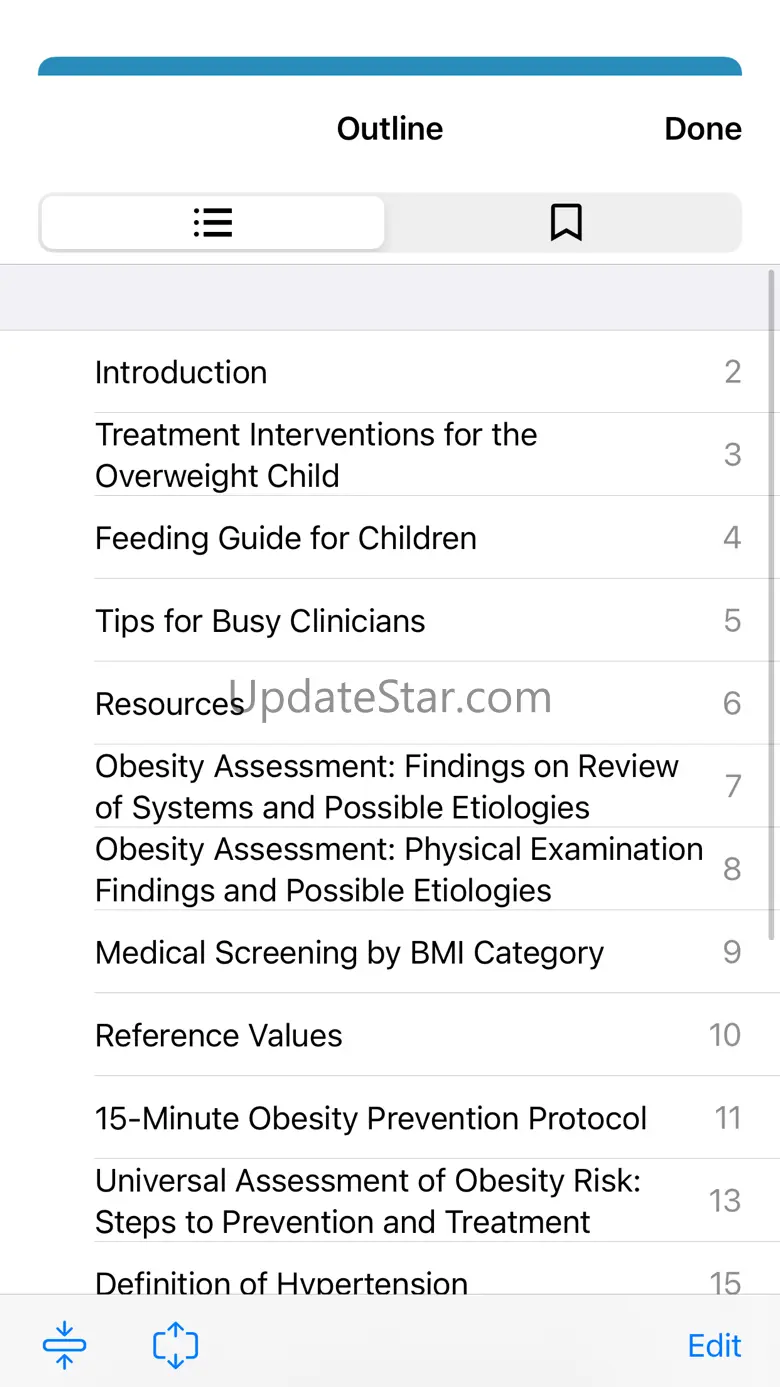Switch to the outline list tab
The image size is (780, 1387).
[212, 222]
